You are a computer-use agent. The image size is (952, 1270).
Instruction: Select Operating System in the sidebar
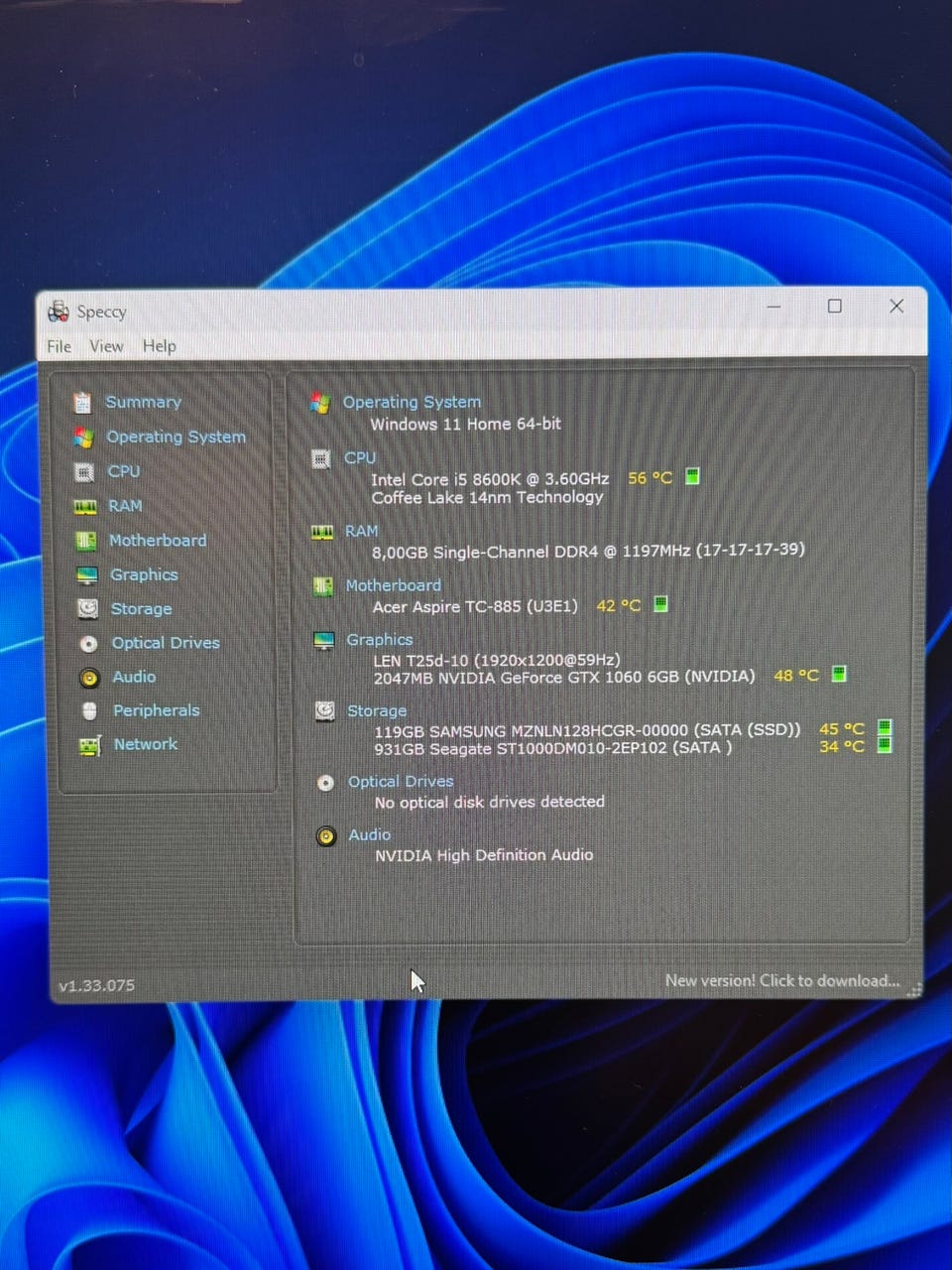176,437
